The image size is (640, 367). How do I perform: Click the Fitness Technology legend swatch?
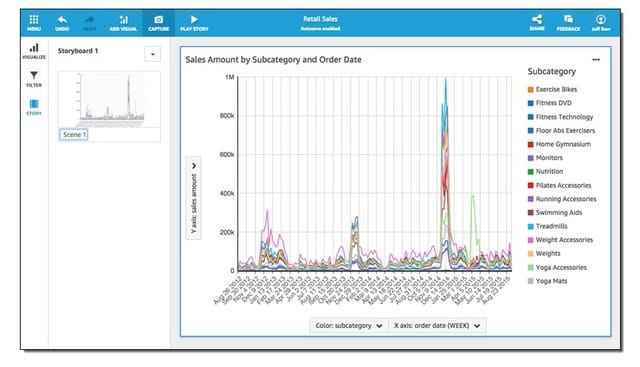tap(531, 117)
